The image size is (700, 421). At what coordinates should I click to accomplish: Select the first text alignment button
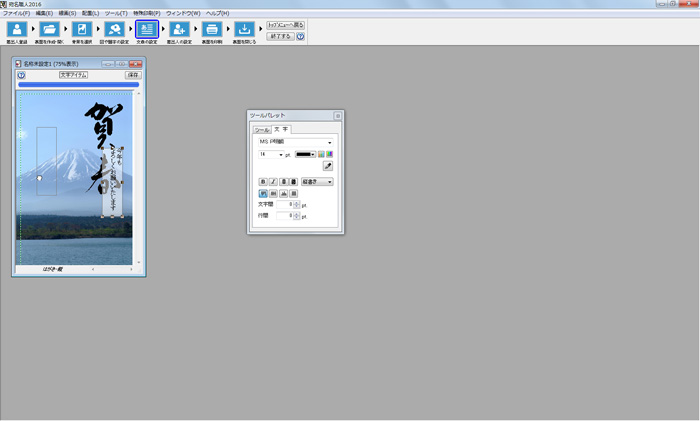click(x=263, y=193)
